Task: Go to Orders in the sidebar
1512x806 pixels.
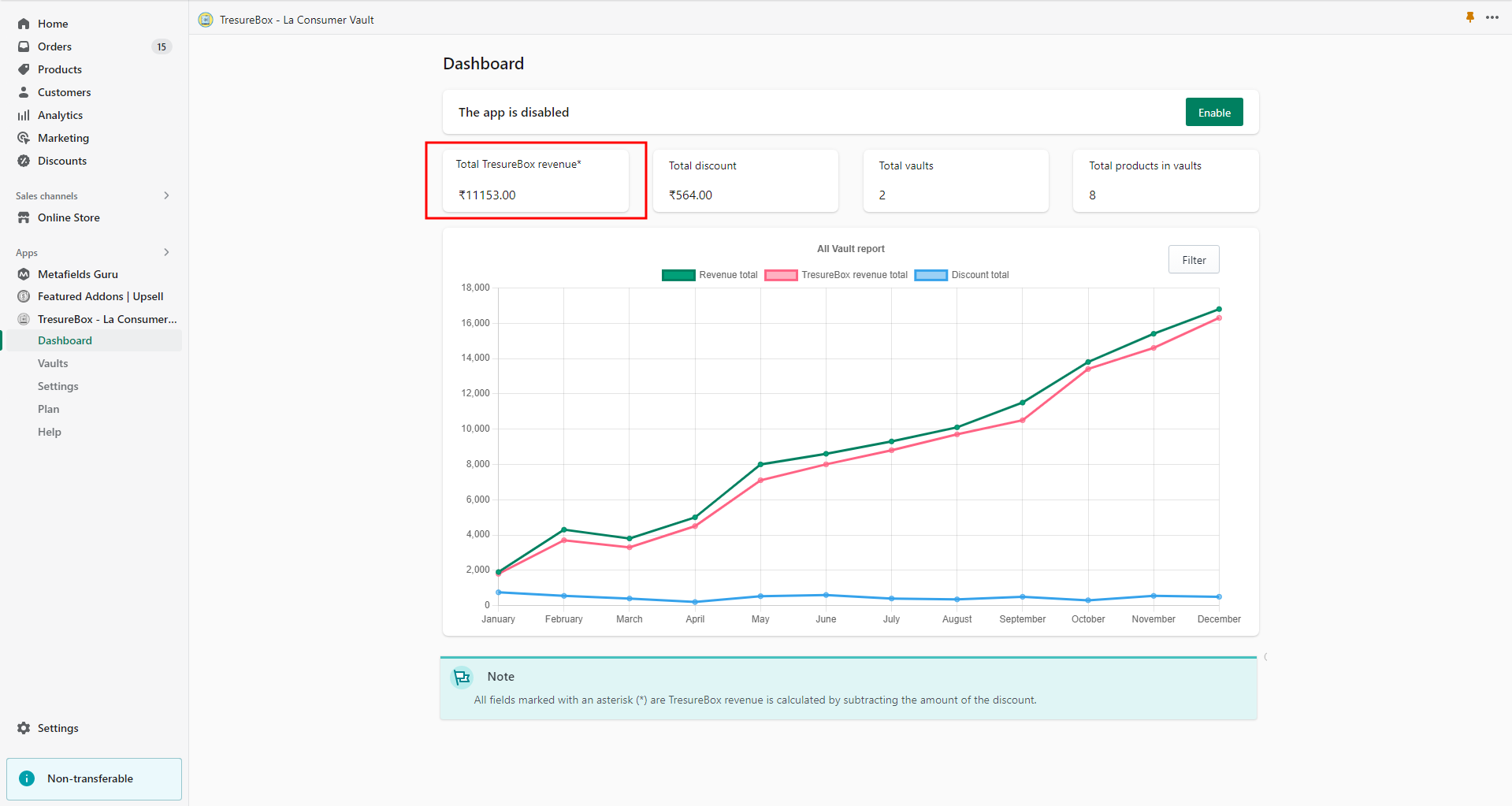Action: click(54, 46)
